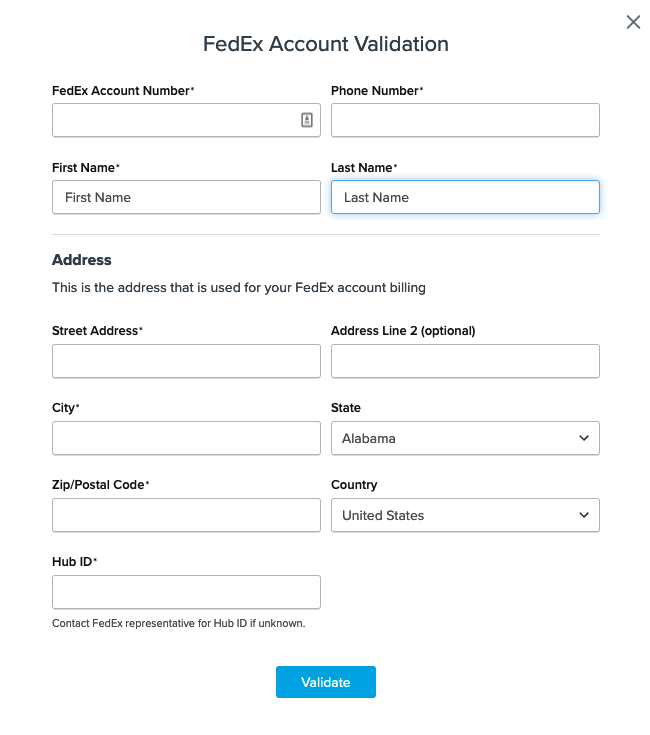650x735 pixels.
Task: Select the City input field
Action: point(186,438)
